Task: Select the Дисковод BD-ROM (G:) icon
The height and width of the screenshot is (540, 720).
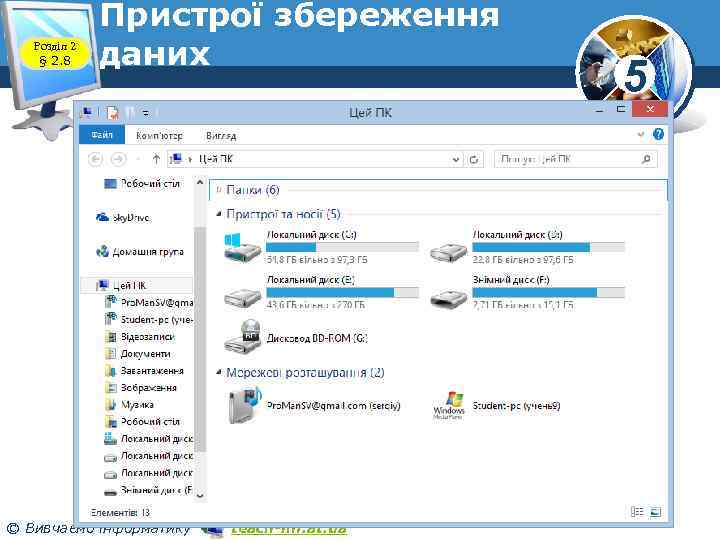Action: (x=242, y=337)
